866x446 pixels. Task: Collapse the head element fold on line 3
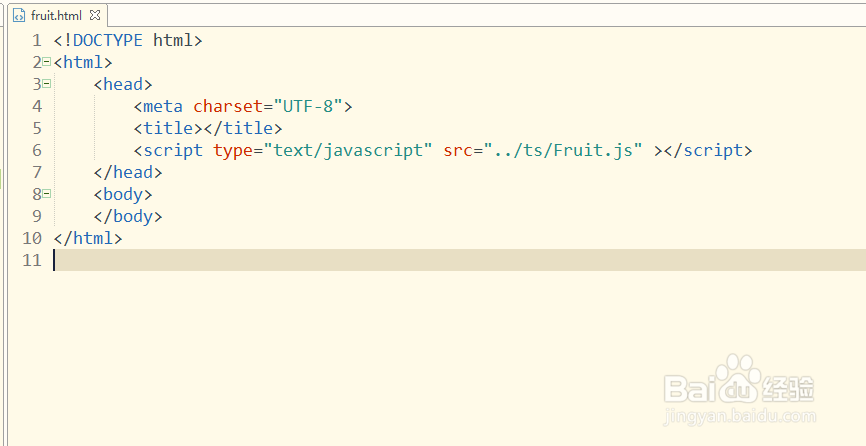point(47,84)
